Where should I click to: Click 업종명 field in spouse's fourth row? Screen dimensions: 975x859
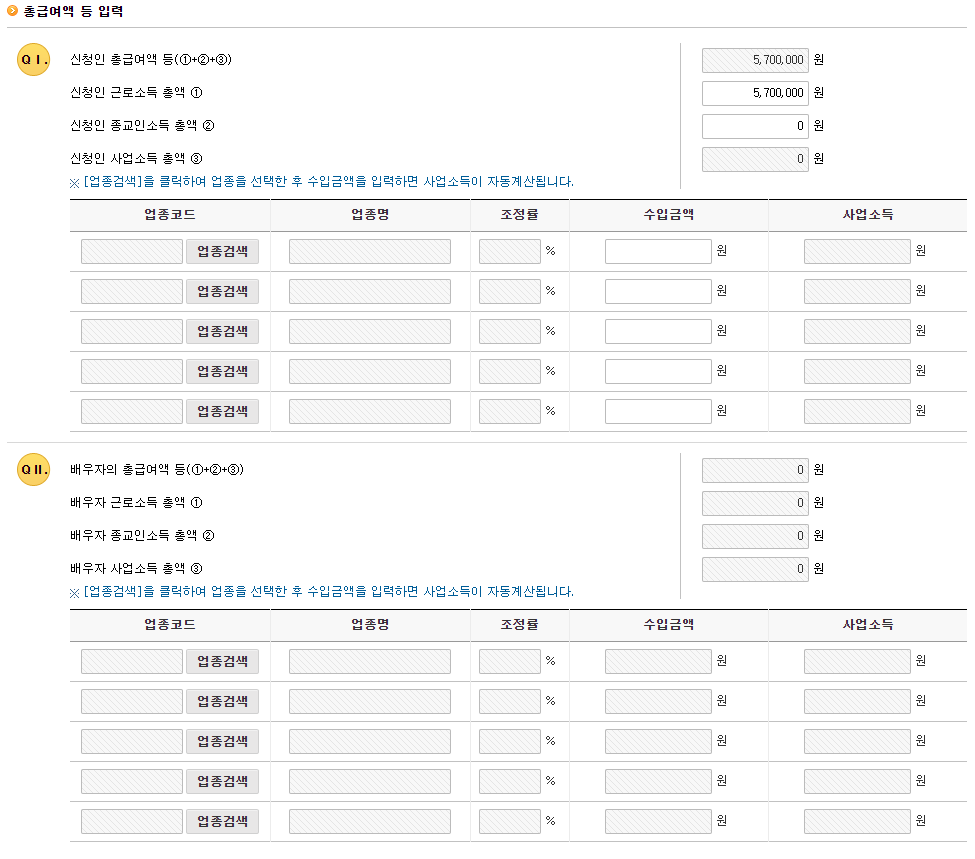(x=370, y=781)
